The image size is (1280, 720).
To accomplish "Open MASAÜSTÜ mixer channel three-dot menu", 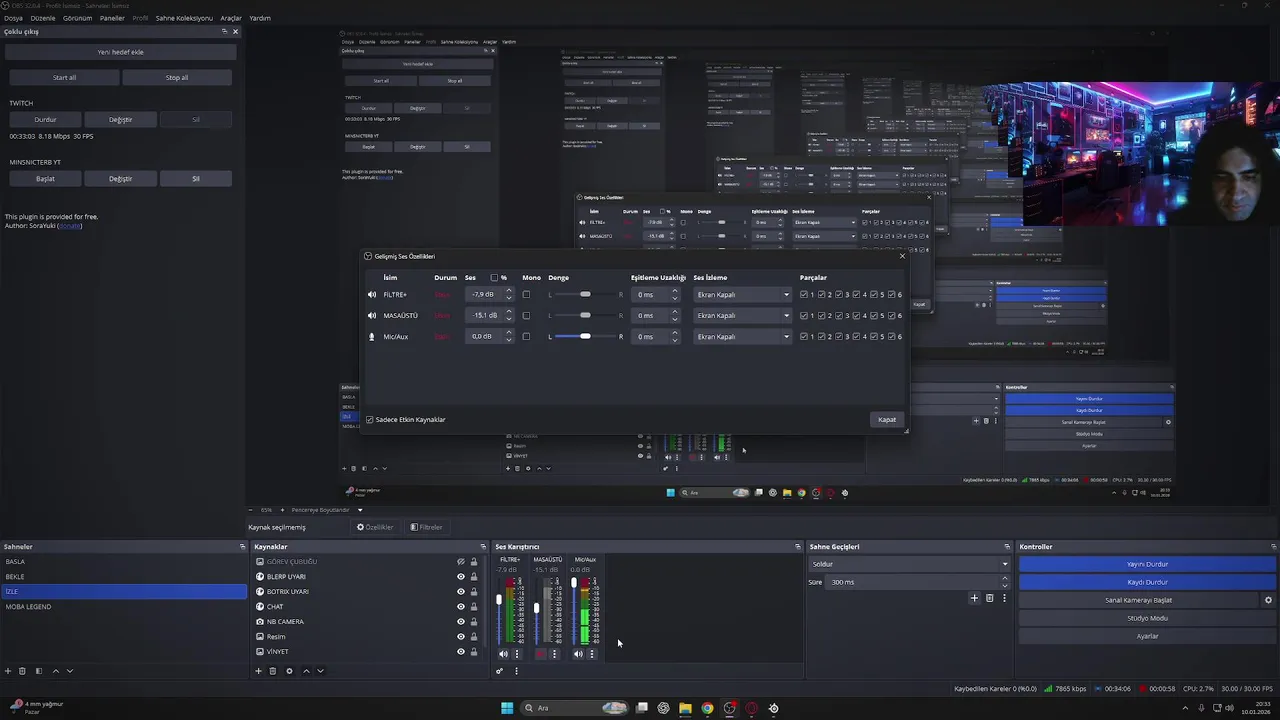I will tap(554, 654).
